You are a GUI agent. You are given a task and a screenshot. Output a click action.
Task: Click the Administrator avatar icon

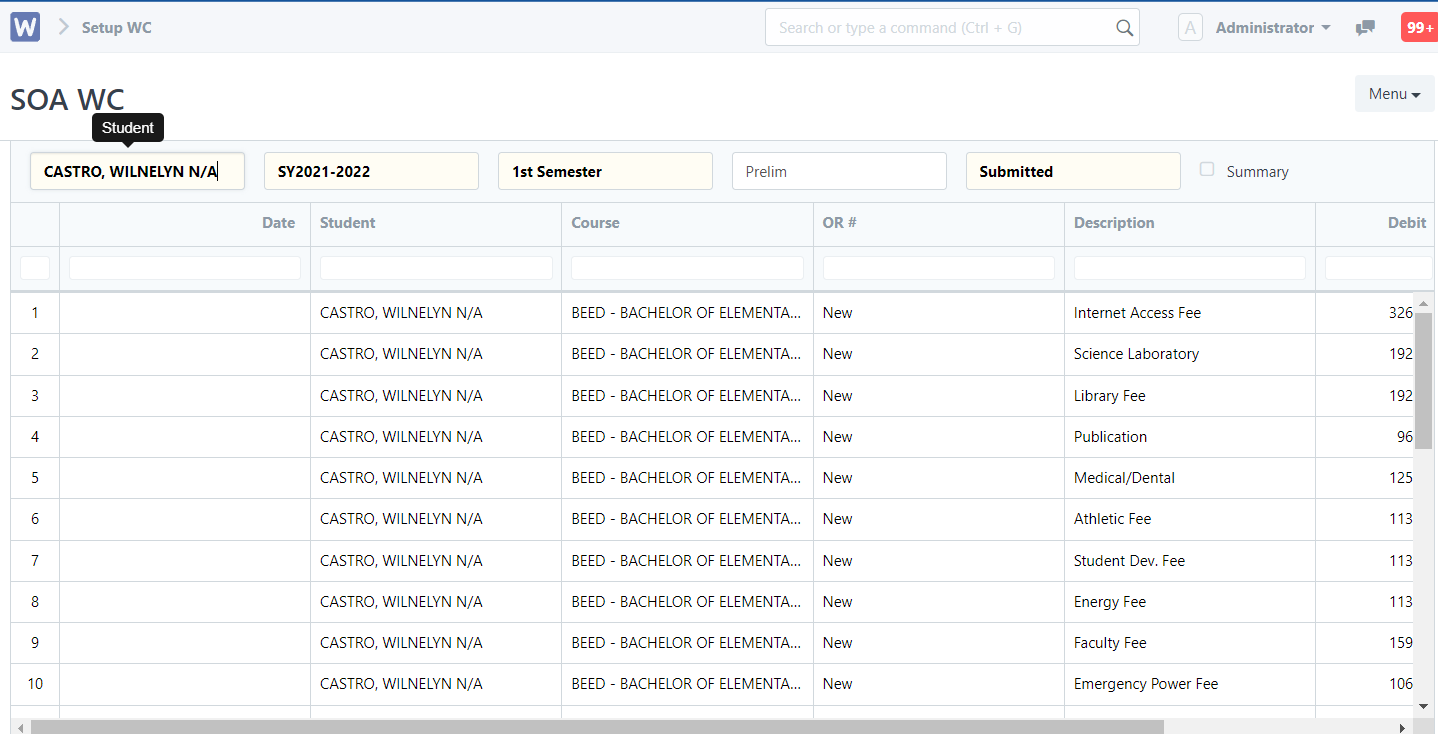pos(1189,27)
